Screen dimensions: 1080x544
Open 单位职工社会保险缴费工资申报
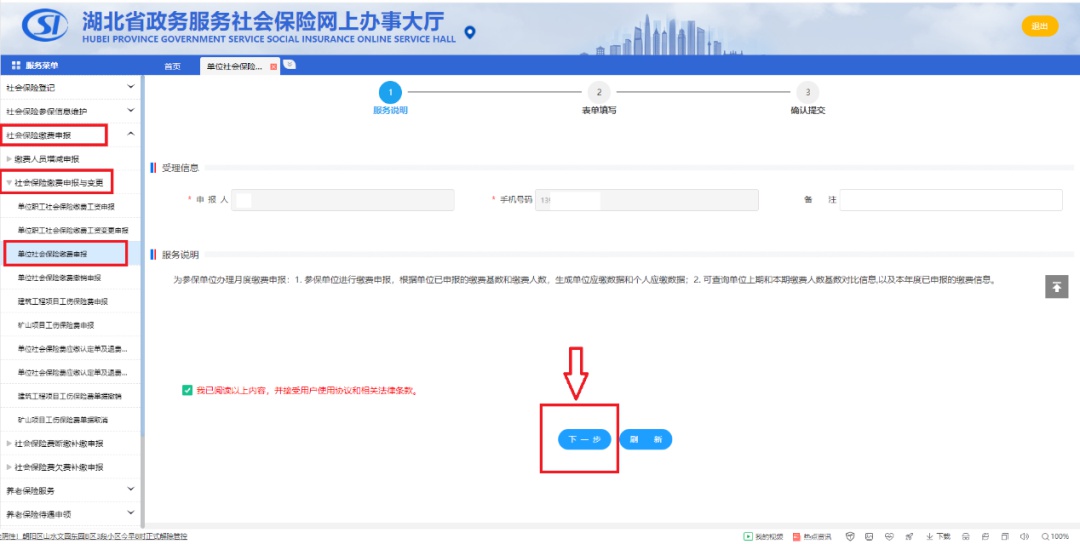point(66,207)
